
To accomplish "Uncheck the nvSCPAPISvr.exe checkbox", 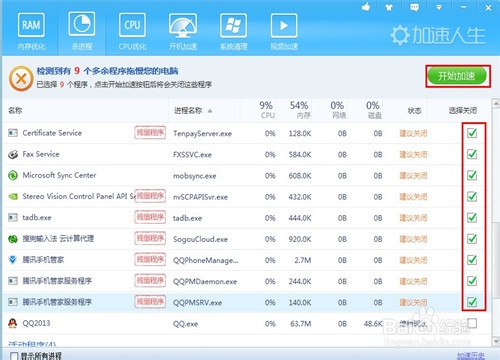I will click(472, 196).
